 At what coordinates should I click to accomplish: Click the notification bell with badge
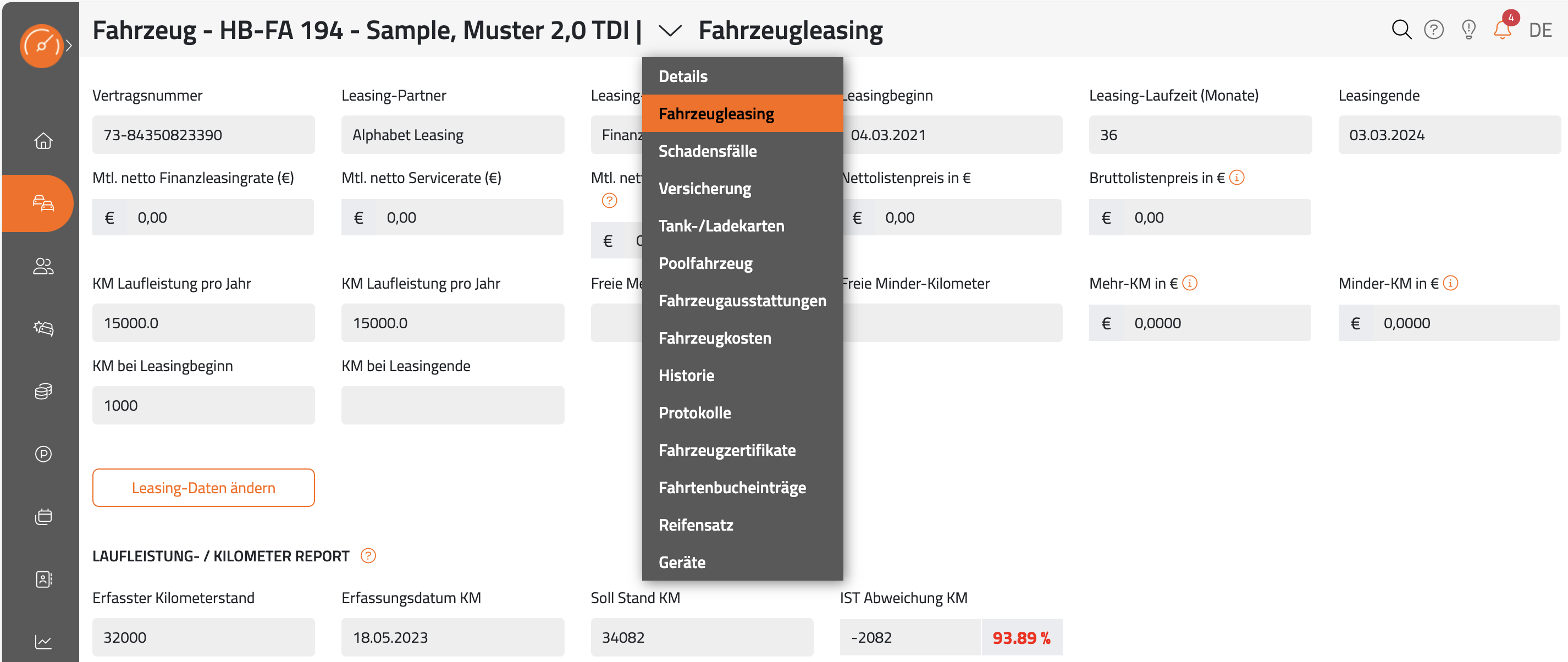point(1502,28)
